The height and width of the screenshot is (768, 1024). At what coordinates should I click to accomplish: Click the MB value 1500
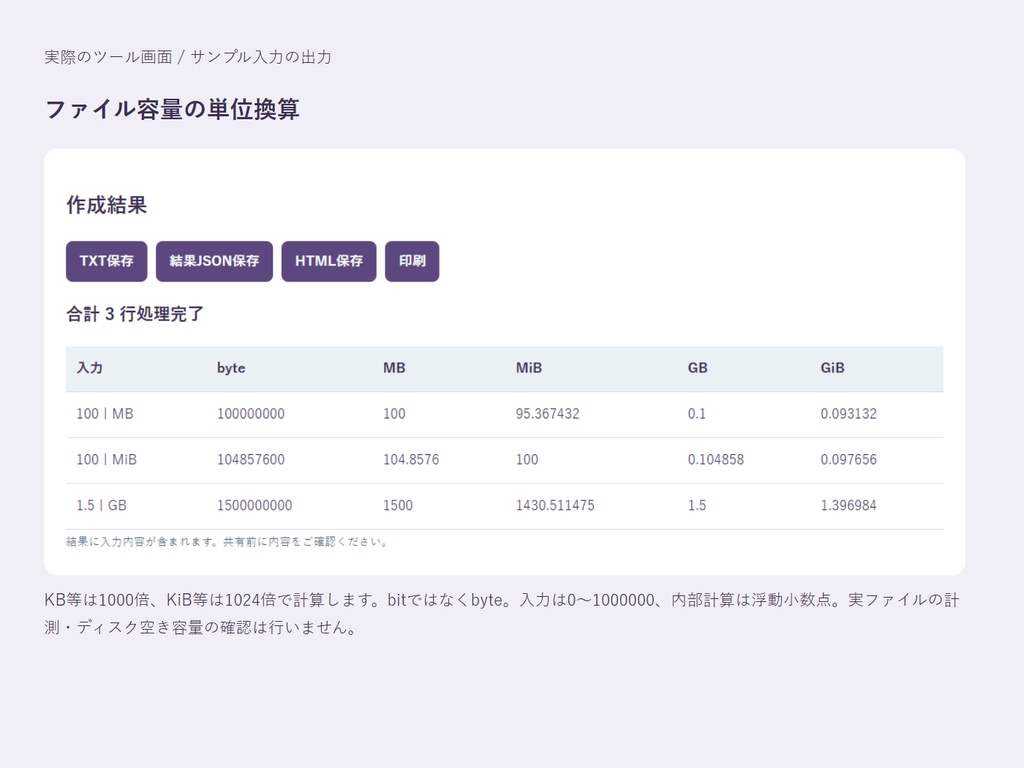(398, 505)
